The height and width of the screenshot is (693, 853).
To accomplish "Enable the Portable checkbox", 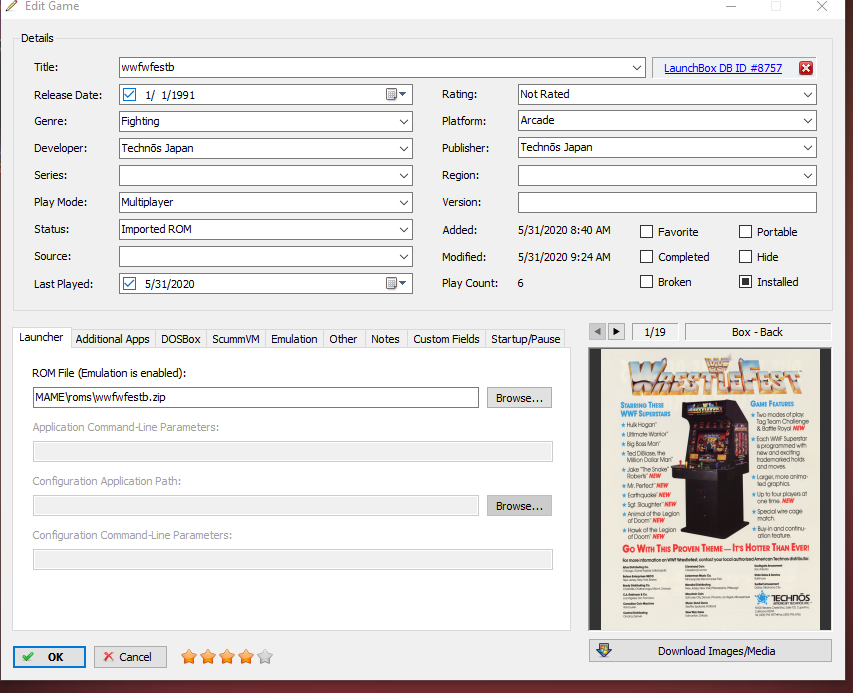I will pos(745,232).
